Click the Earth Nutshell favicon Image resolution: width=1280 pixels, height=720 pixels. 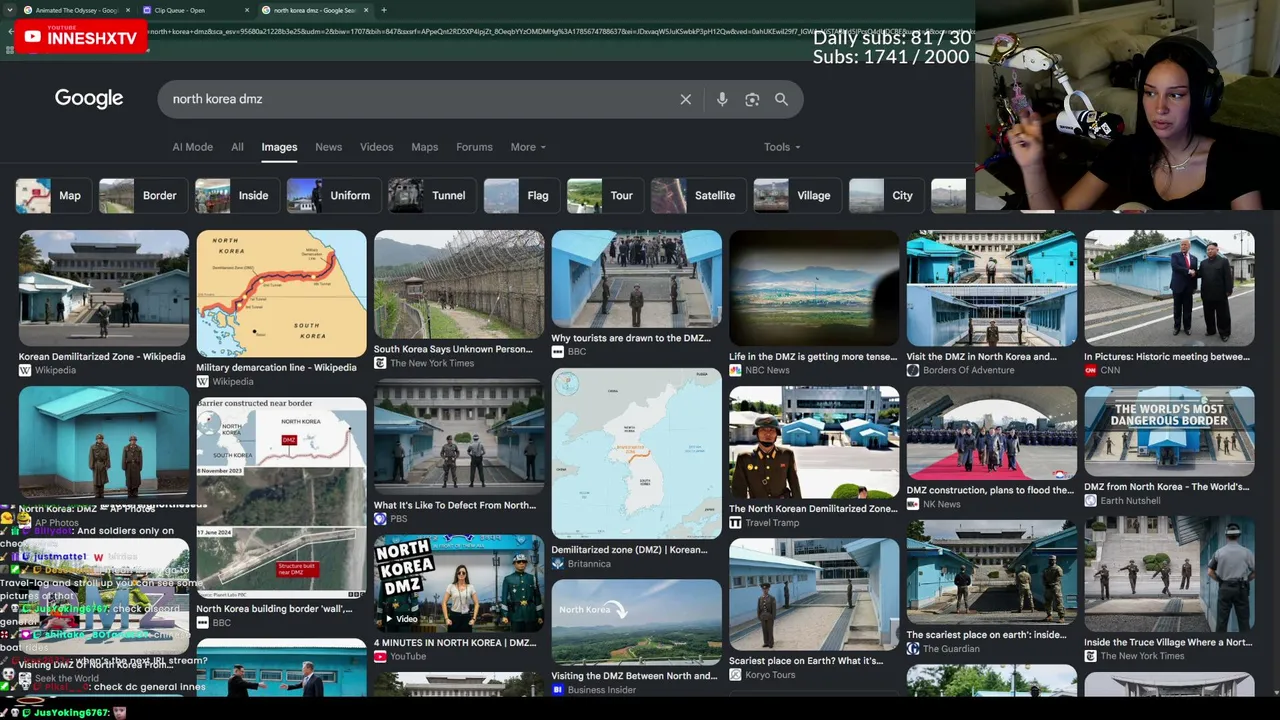click(1090, 500)
